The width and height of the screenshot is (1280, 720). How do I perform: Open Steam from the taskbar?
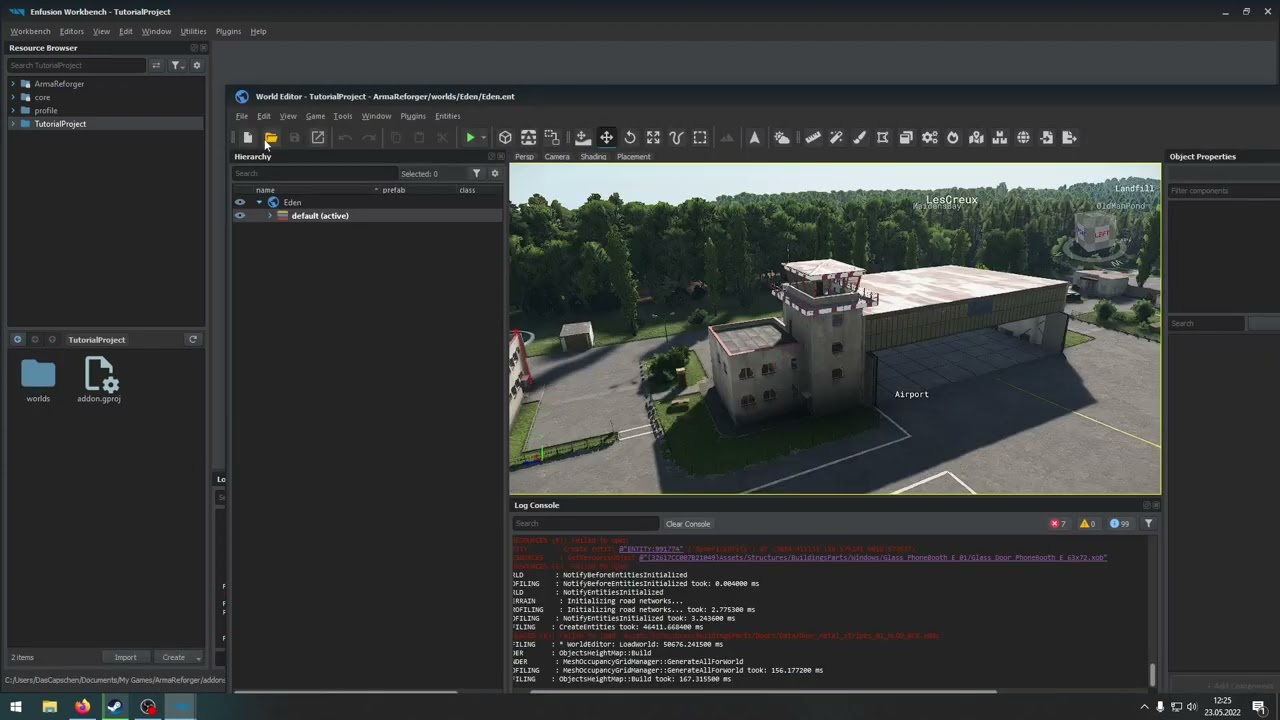[115, 707]
